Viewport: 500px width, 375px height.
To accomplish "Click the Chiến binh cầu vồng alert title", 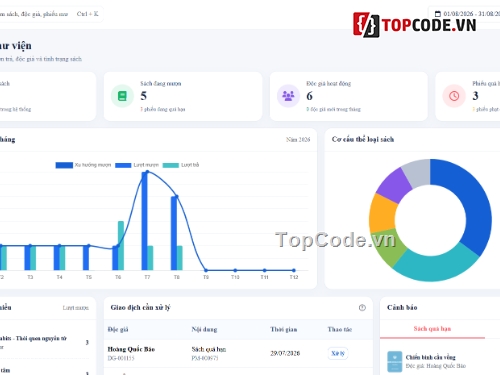I will [x=431, y=357].
